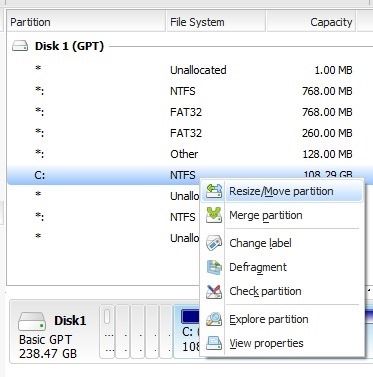Click the Defragment icon in context menu
373x377 pixels.
(214, 267)
